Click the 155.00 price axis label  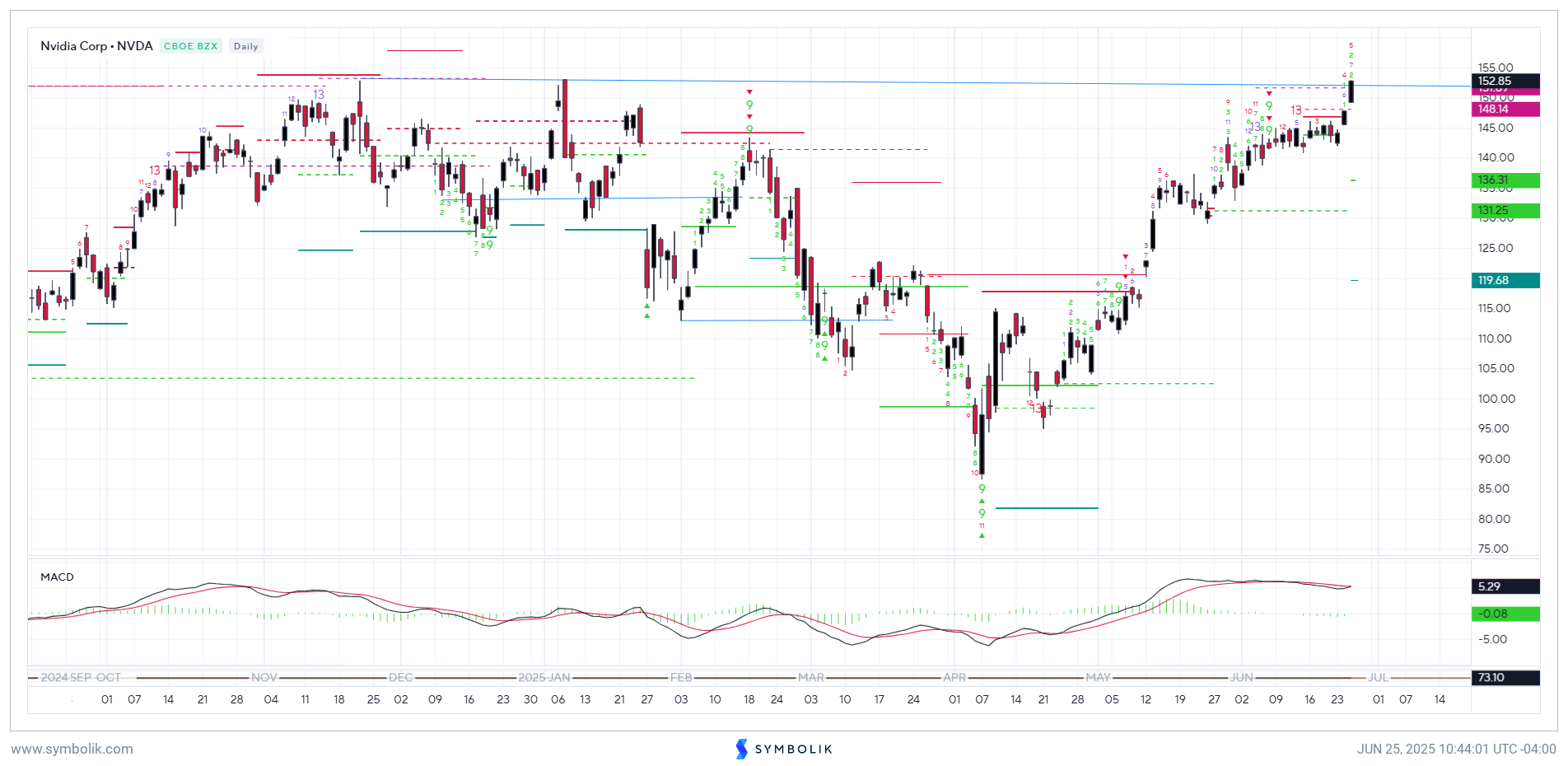coord(1496,68)
